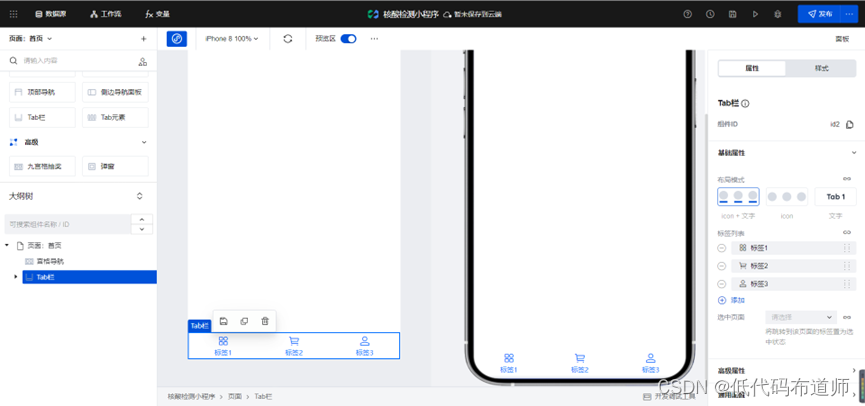Click the outline search down arrow
This screenshot has height=406, width=865.
click(142, 229)
